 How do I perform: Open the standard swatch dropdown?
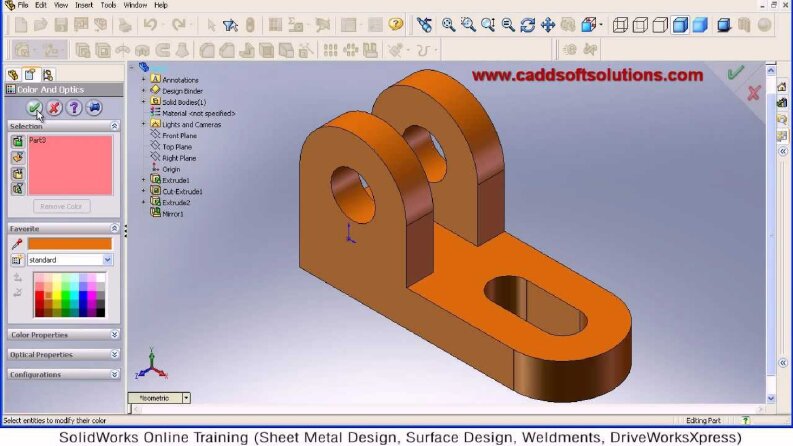click(107, 260)
